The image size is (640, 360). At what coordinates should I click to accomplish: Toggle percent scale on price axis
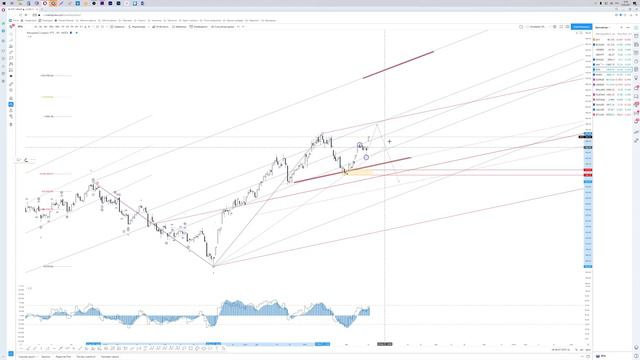pyautogui.click(x=577, y=350)
